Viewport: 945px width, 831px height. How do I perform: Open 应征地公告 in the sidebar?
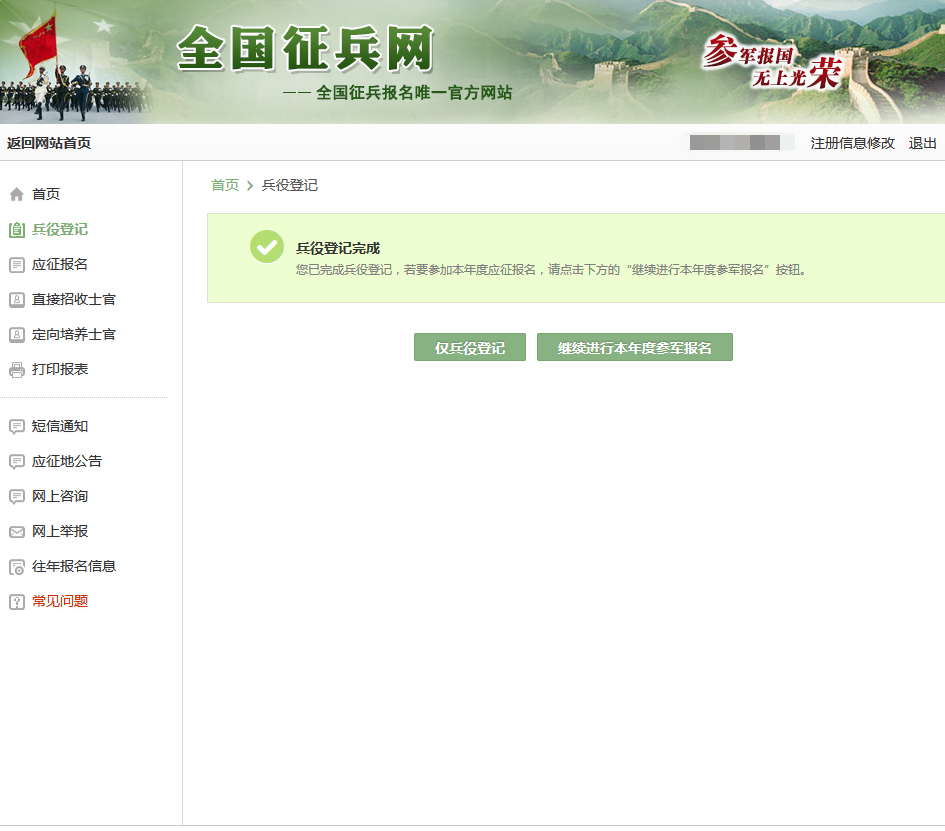click(x=67, y=461)
